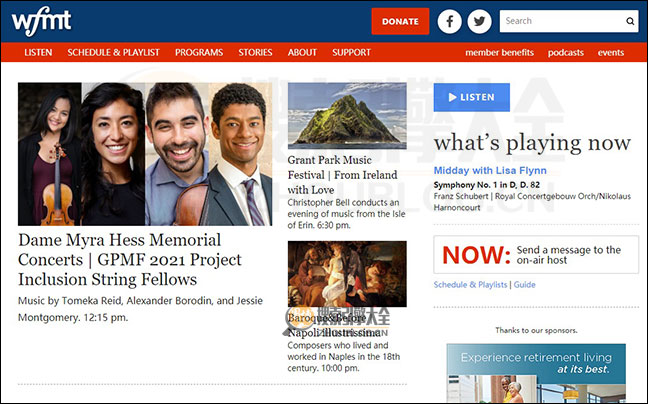648x404 pixels.
Task: Click the search magnifier icon
Action: (630, 21)
